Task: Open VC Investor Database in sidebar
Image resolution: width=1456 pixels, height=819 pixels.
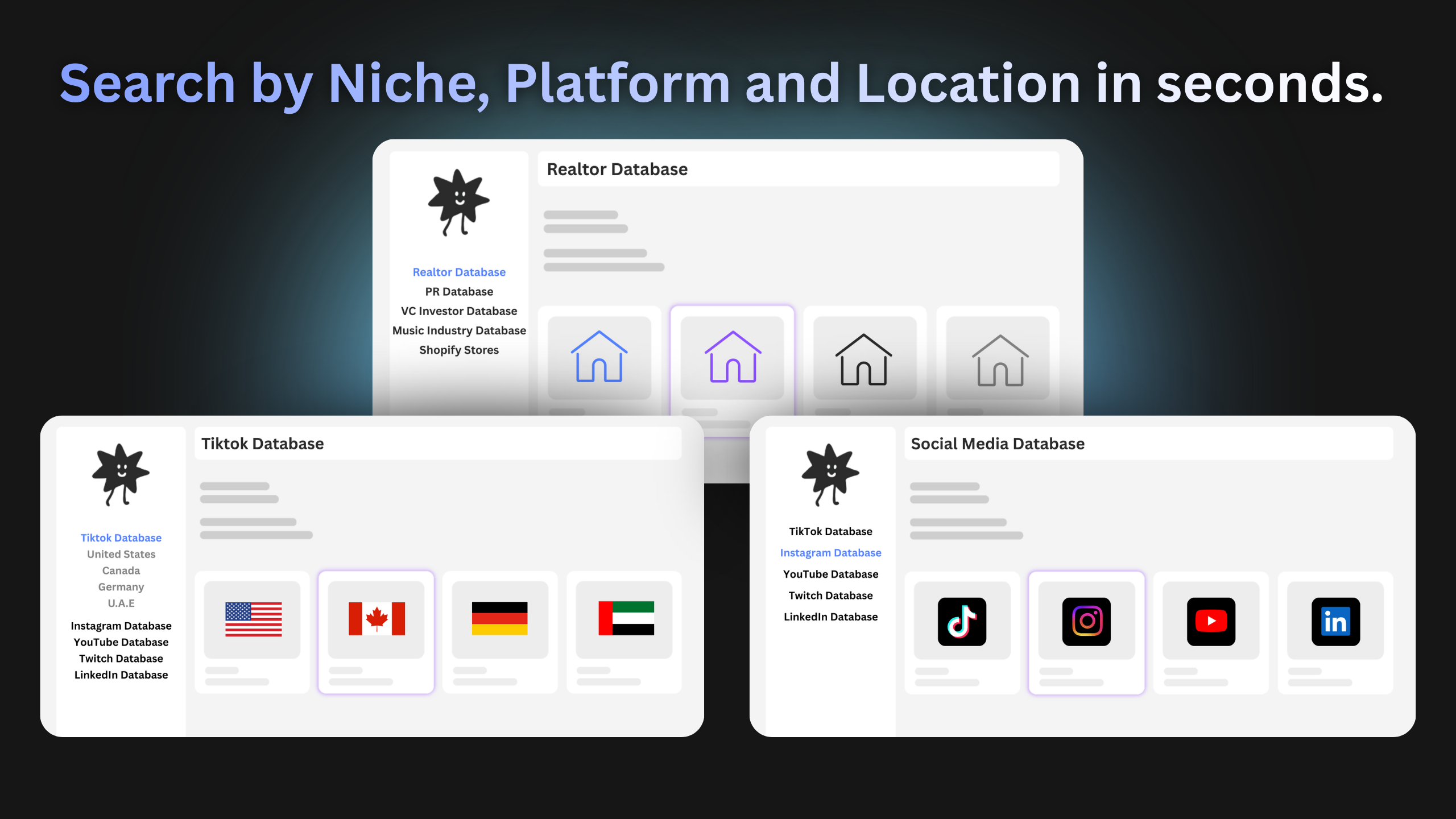Action: click(459, 311)
